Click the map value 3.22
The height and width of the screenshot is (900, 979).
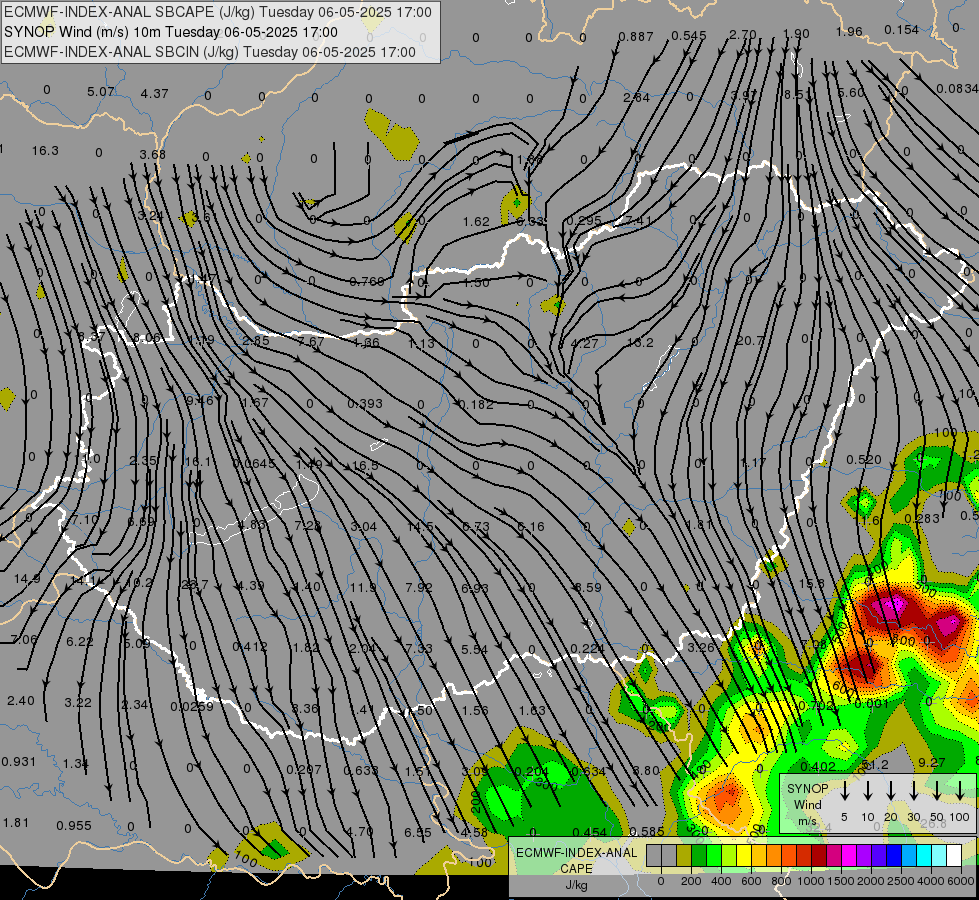coord(77,703)
